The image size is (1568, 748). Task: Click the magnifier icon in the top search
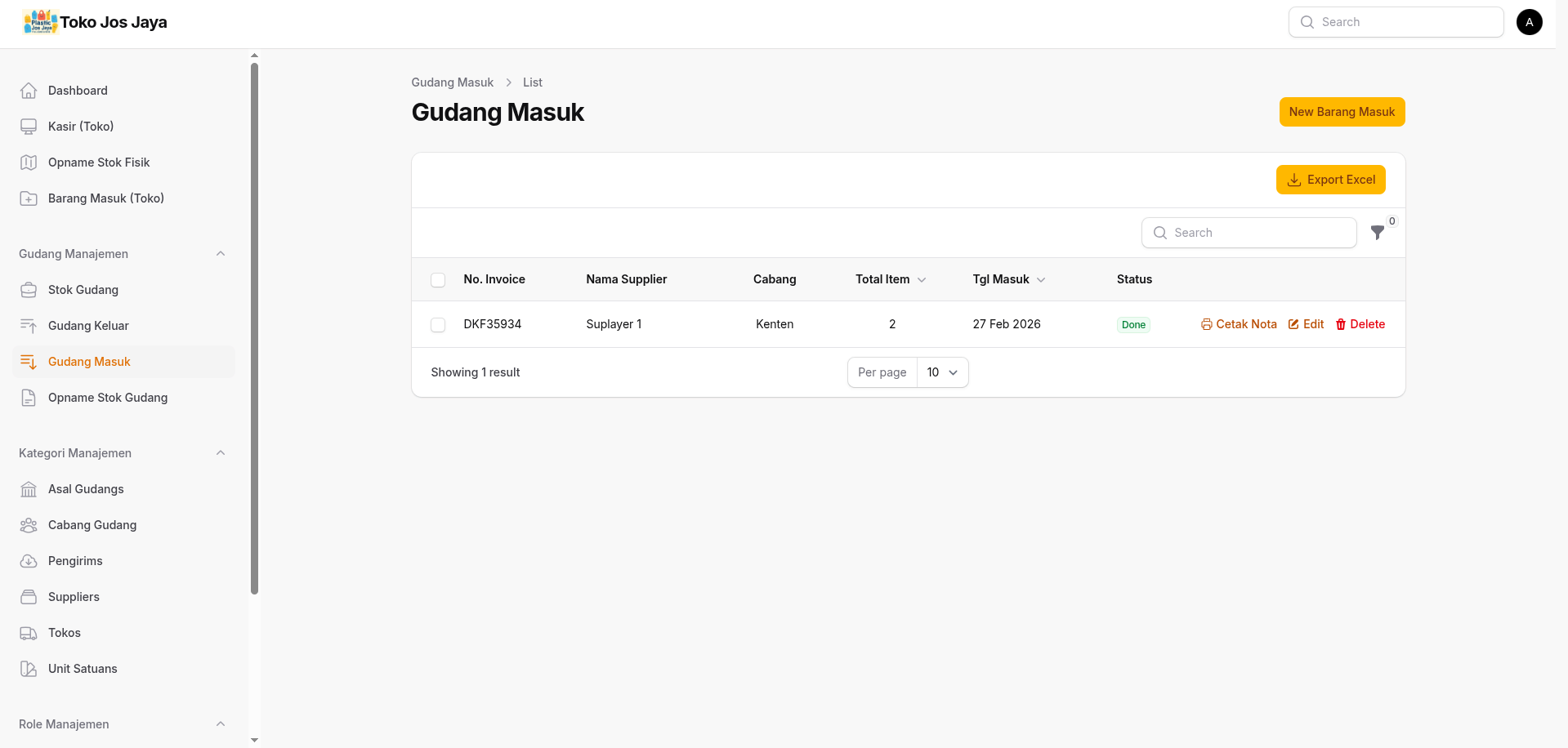[x=1307, y=22]
